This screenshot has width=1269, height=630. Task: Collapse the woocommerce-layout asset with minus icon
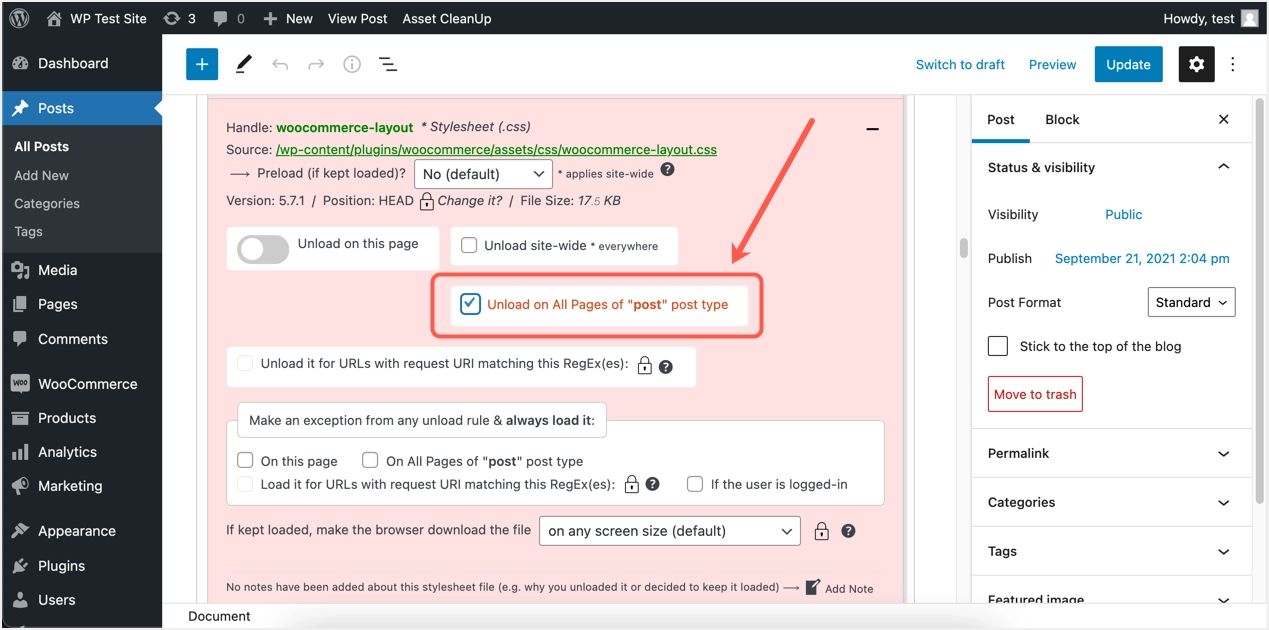coord(872,129)
